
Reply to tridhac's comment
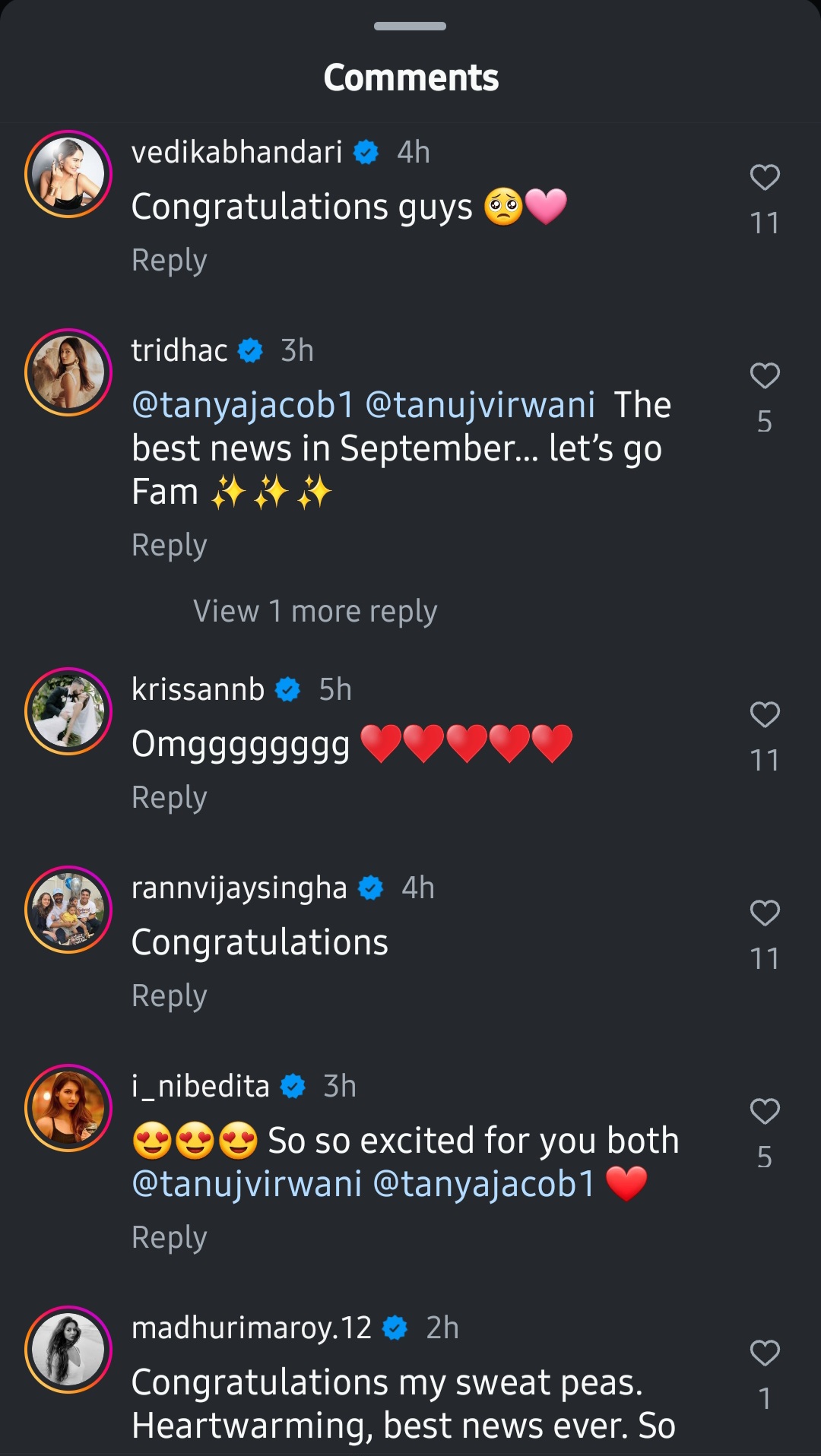(169, 545)
